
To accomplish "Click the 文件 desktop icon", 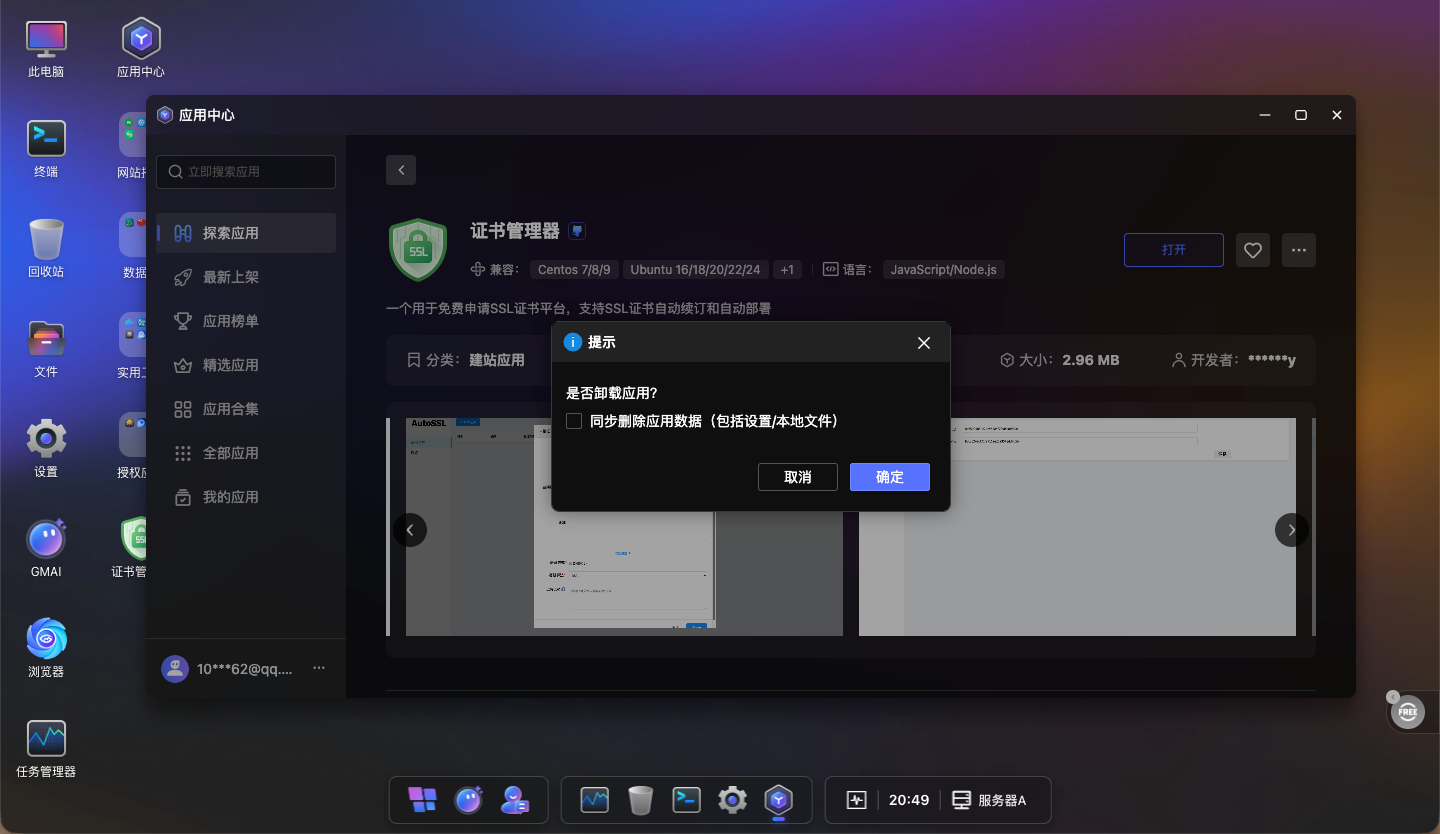I will pyautogui.click(x=46, y=349).
